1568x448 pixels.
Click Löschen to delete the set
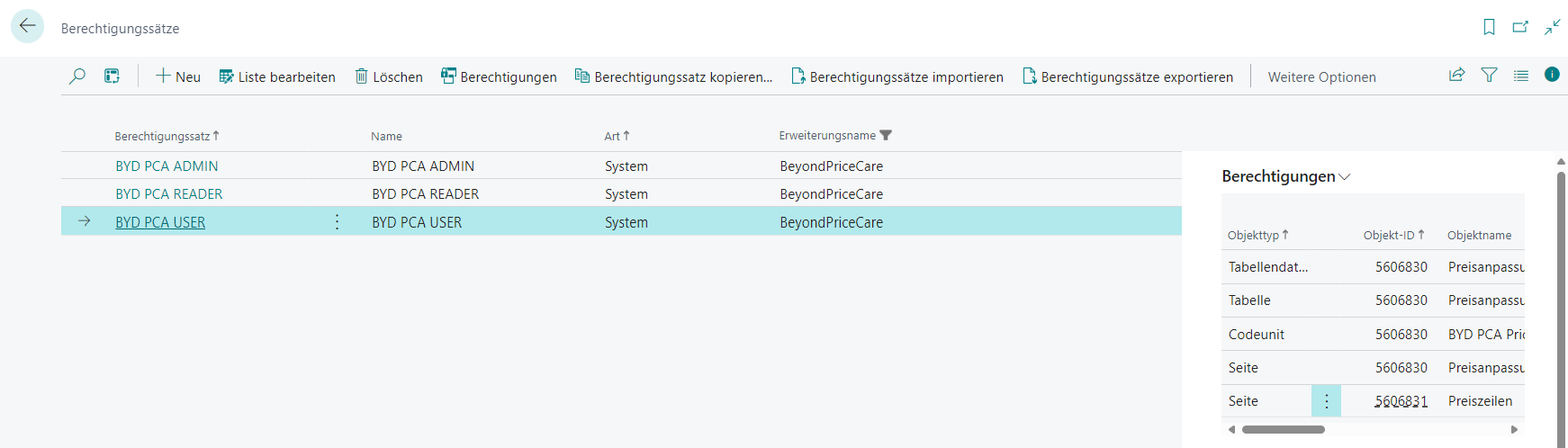click(x=389, y=77)
